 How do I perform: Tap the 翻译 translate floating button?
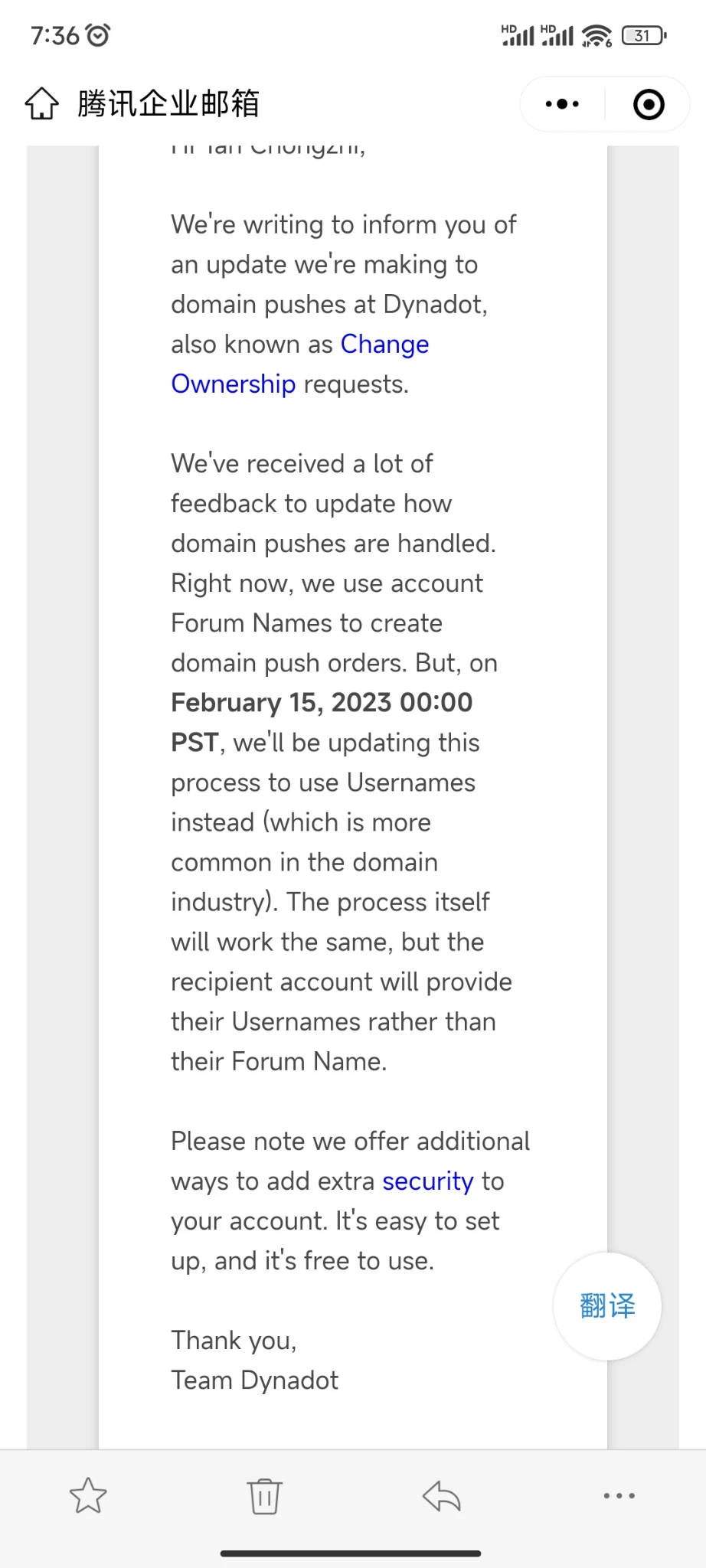tap(607, 1306)
